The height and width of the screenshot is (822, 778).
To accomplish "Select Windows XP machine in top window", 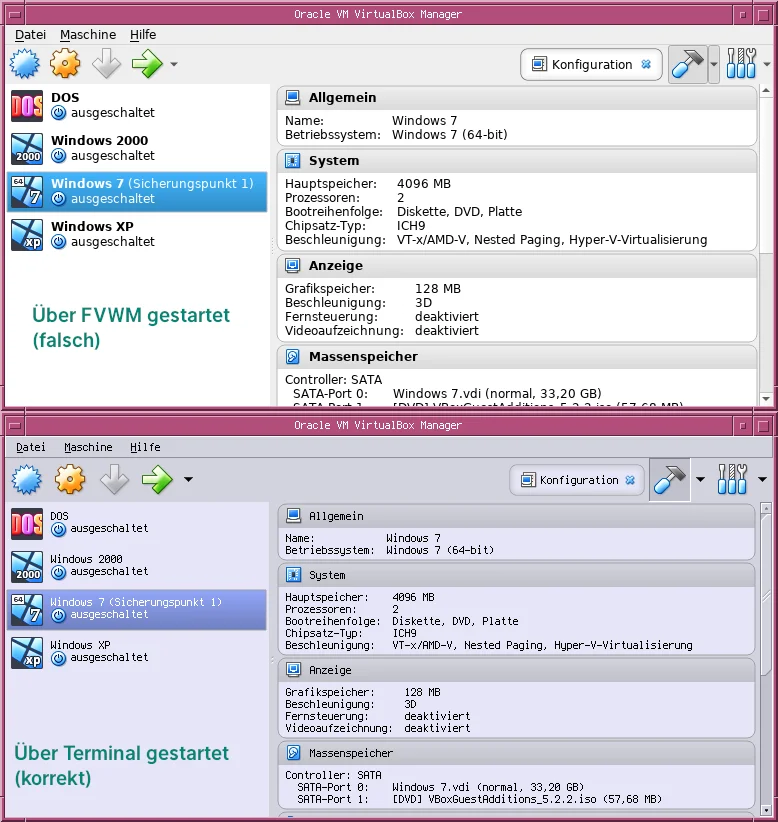I will pyautogui.click(x=137, y=234).
